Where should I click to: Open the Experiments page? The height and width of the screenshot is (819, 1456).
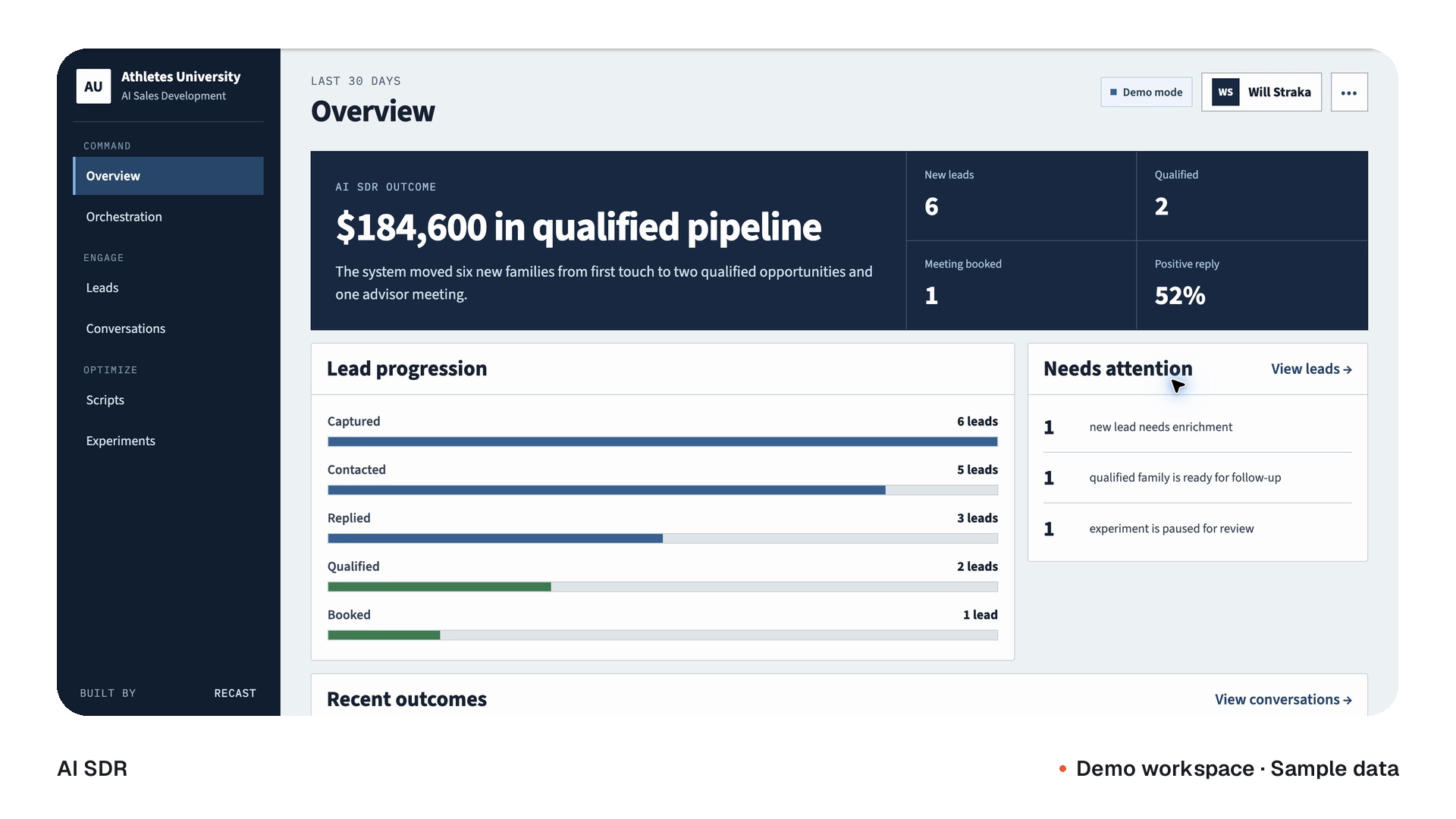pos(168,441)
